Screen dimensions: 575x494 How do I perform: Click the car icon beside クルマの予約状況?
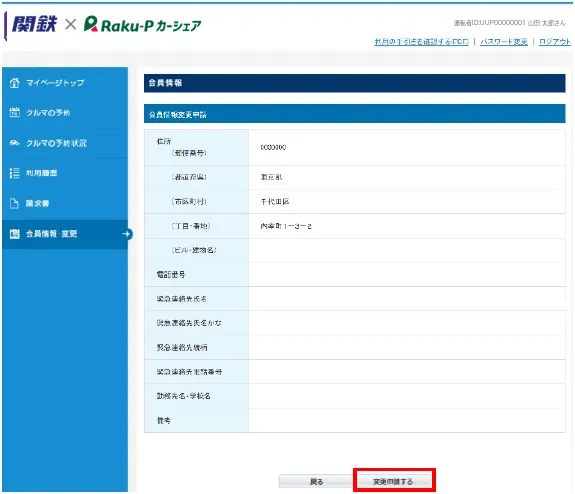(14, 143)
